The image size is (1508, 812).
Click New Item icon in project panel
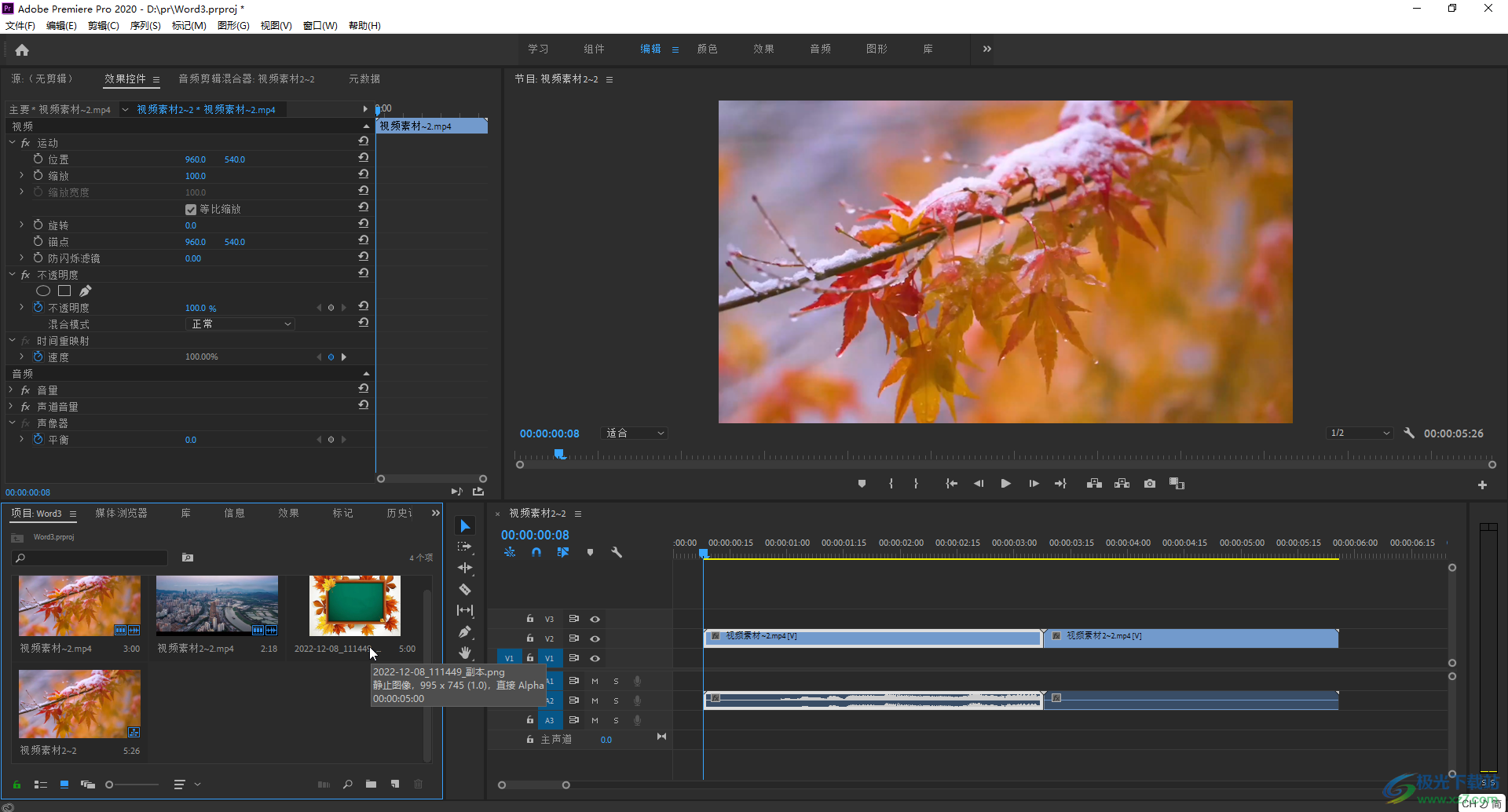[395, 784]
